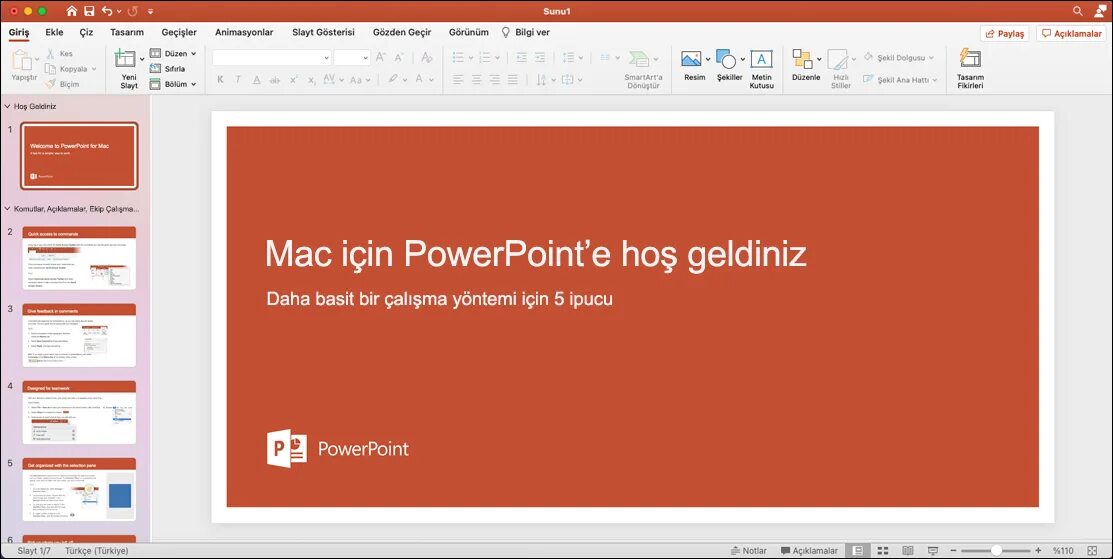Align text right
Viewport: 1113px width, 559px height.
(x=495, y=79)
